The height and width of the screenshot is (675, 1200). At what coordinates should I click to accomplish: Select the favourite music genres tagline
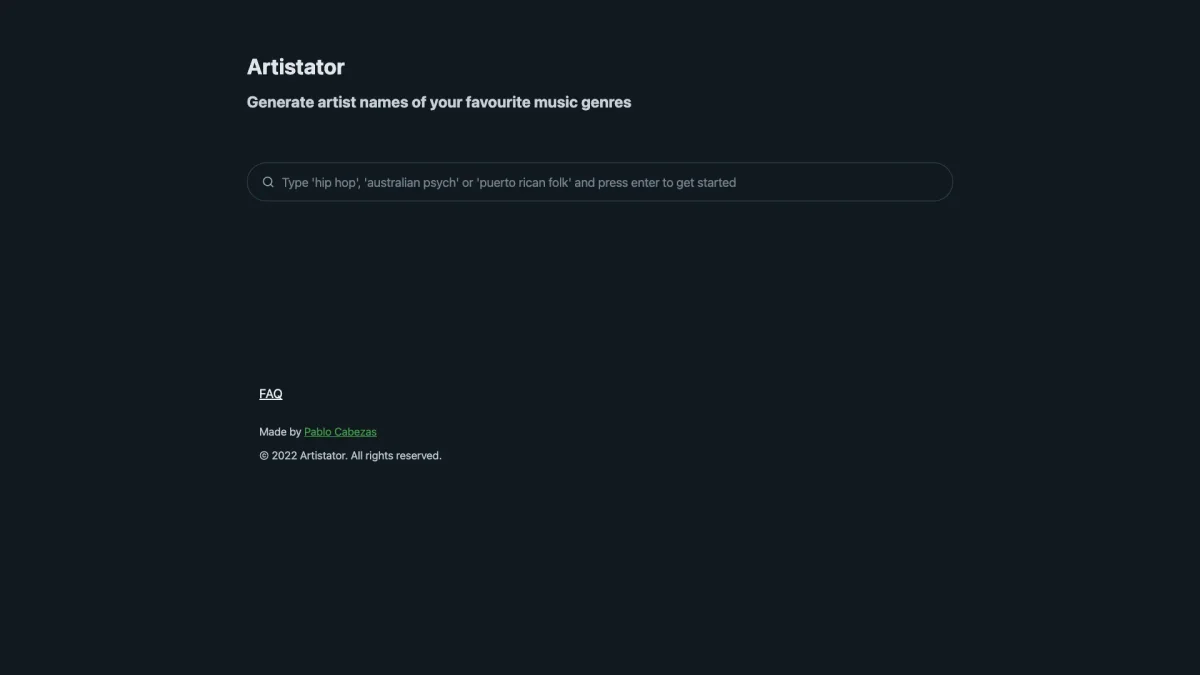tap(439, 102)
